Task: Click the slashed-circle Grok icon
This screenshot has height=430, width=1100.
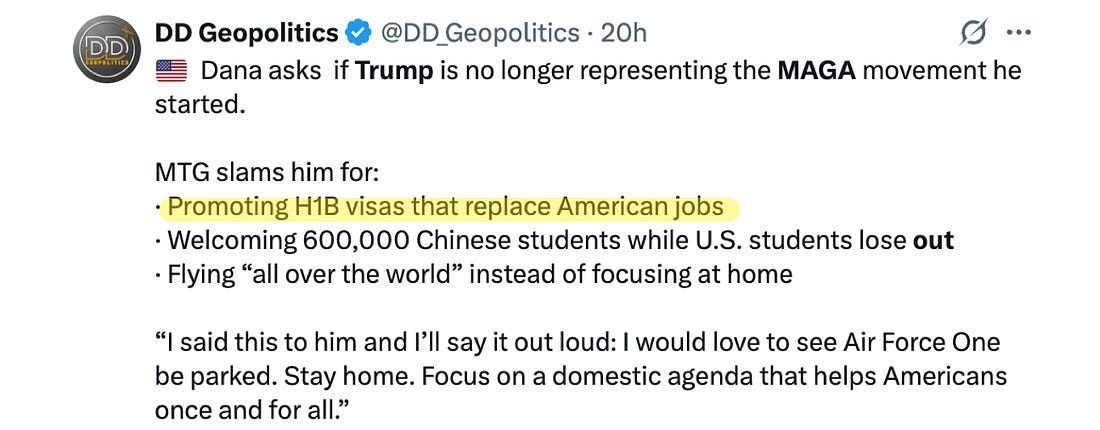Action: (972, 34)
